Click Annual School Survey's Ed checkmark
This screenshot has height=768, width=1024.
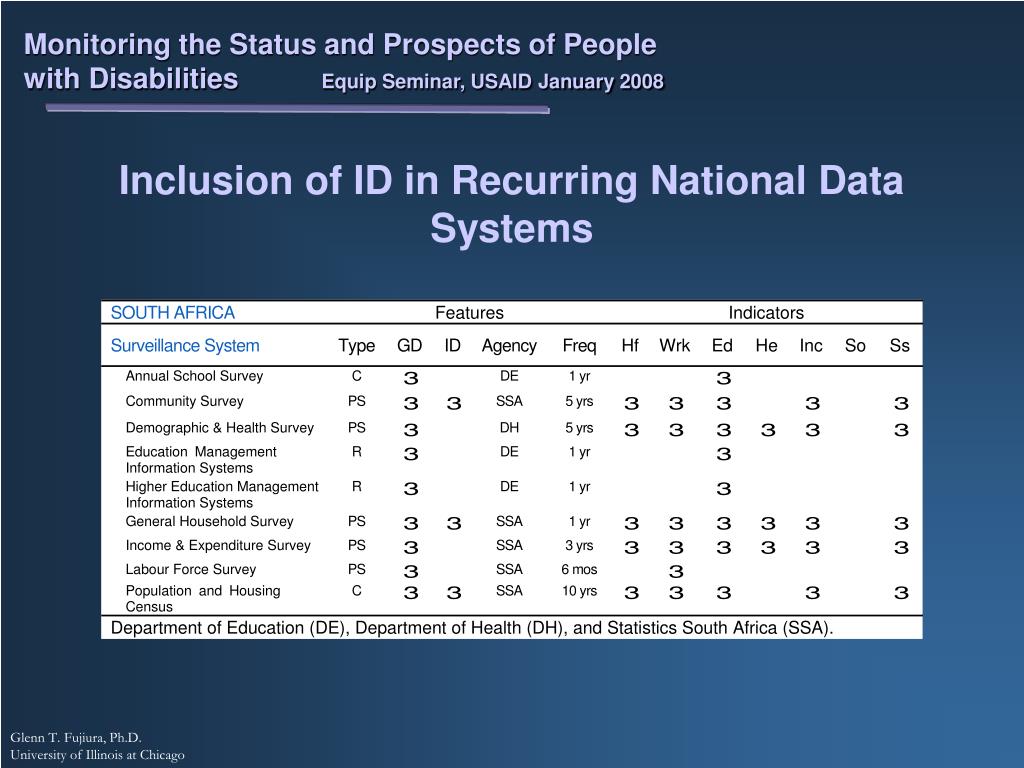(723, 378)
